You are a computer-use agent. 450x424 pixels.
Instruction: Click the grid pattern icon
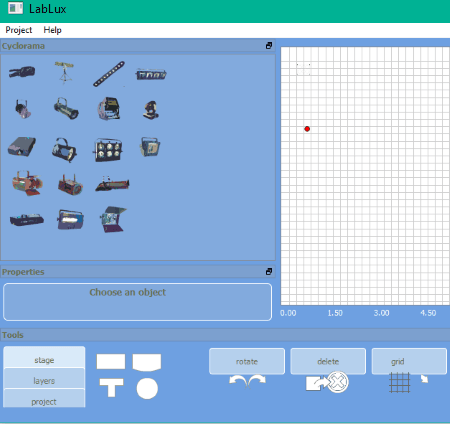399,383
